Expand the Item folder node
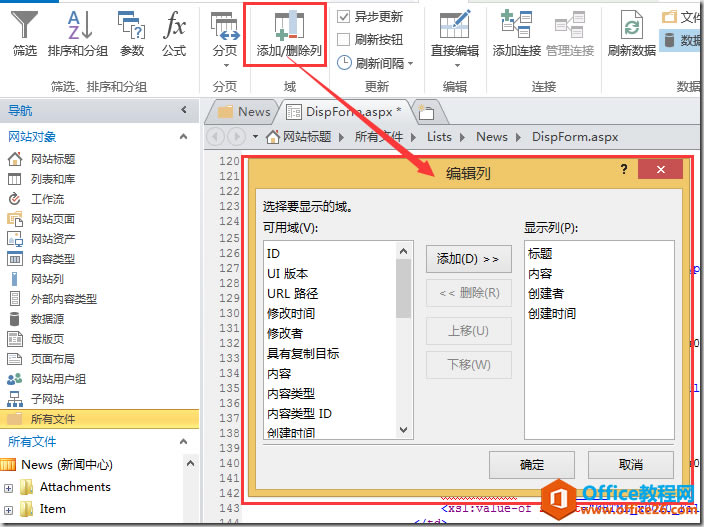Screen dimensions: 704x527 [8, 510]
